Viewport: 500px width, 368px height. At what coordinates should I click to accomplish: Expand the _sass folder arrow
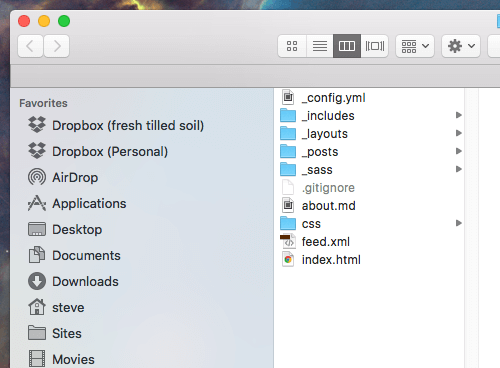459,169
